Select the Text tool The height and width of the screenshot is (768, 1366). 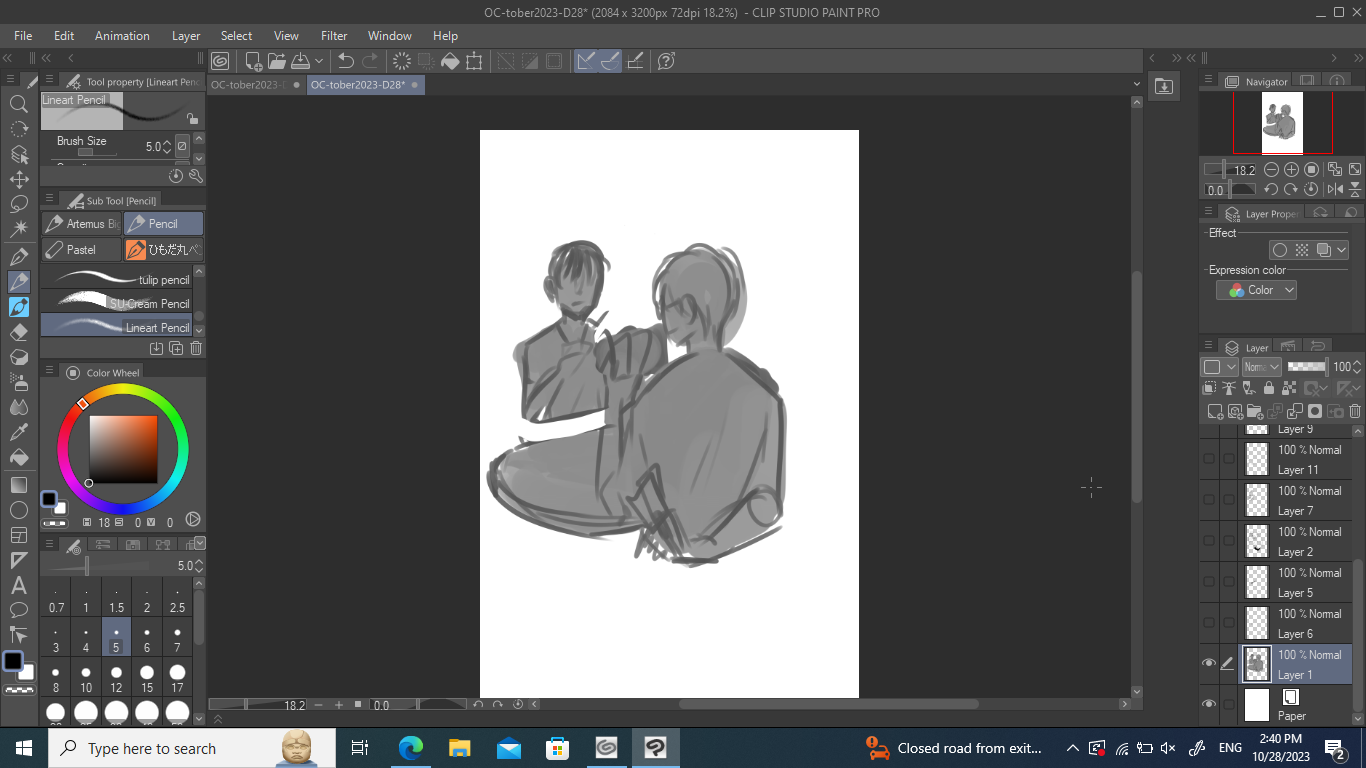click(x=18, y=585)
